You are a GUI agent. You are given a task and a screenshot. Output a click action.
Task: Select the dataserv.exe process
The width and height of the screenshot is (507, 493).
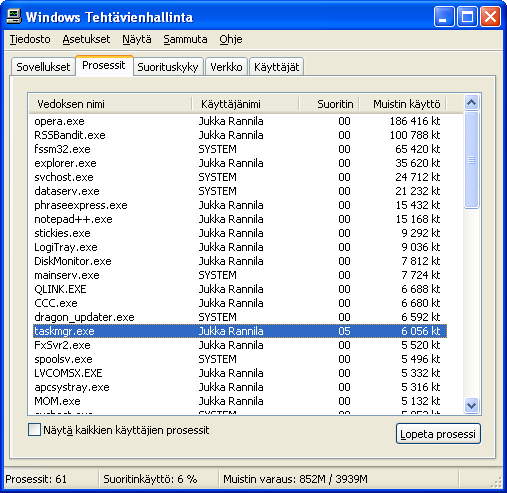tap(240, 191)
